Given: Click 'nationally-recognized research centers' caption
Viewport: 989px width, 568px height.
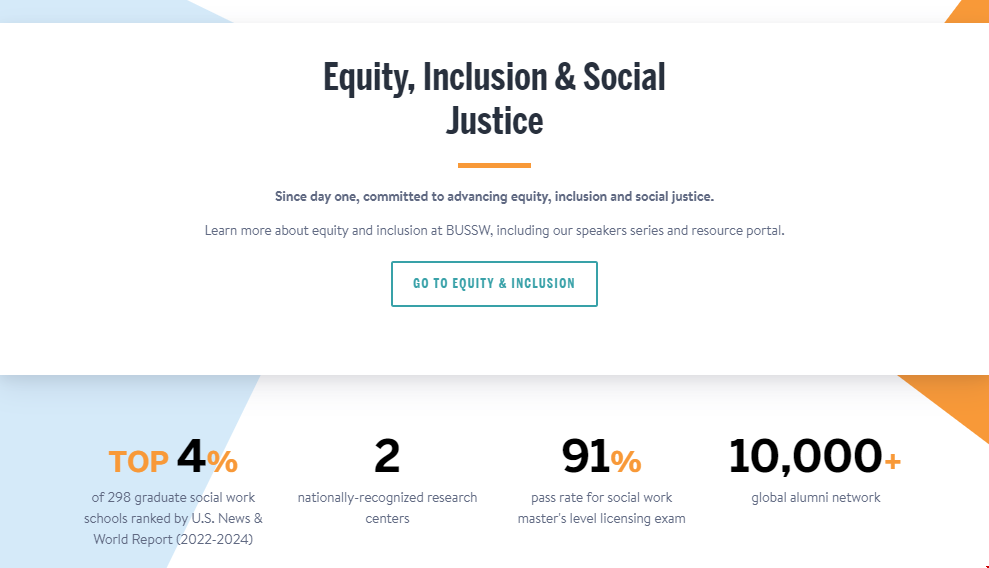Looking at the screenshot, I should (387, 507).
